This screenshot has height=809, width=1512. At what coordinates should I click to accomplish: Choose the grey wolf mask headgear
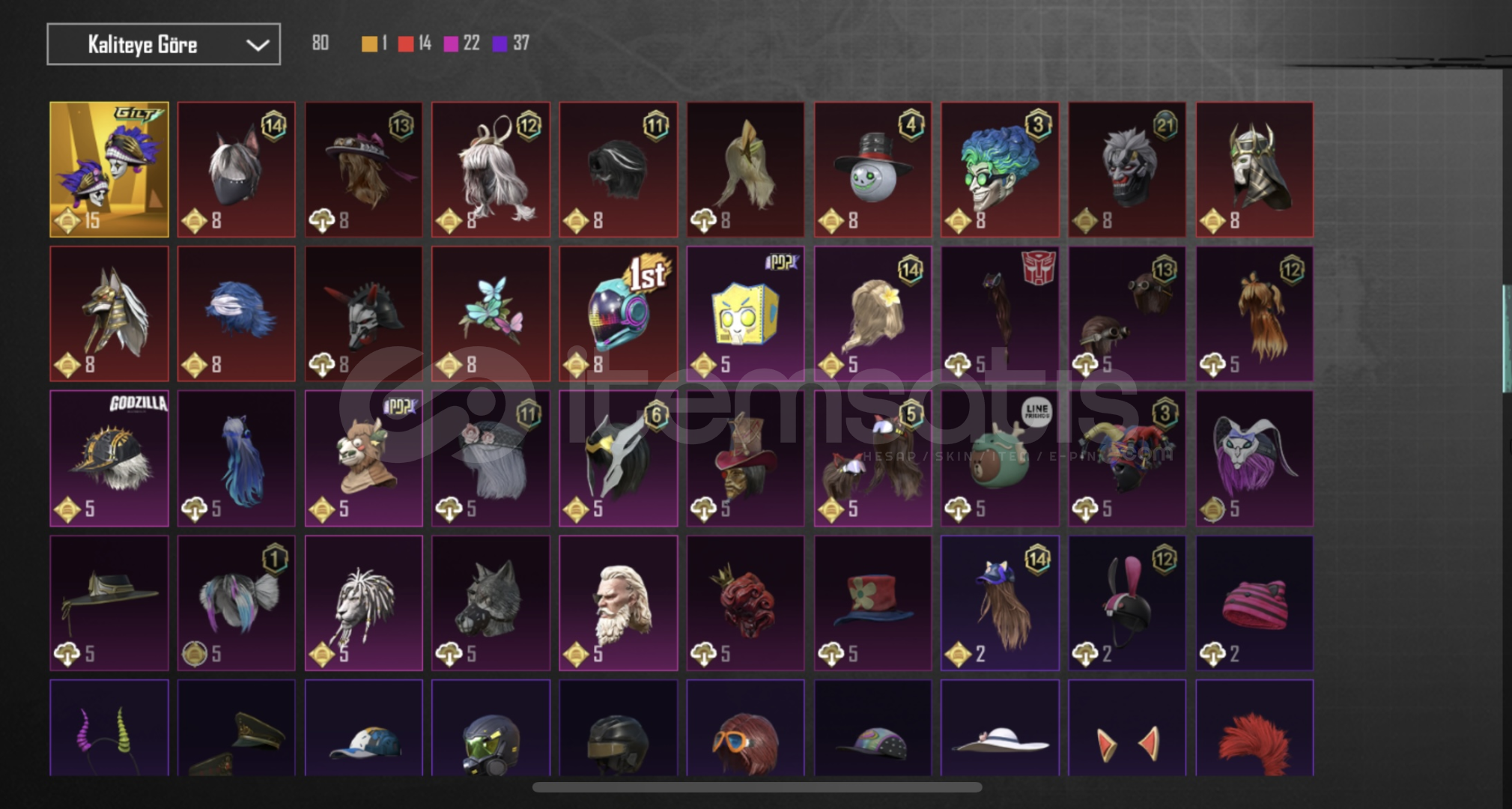491,603
